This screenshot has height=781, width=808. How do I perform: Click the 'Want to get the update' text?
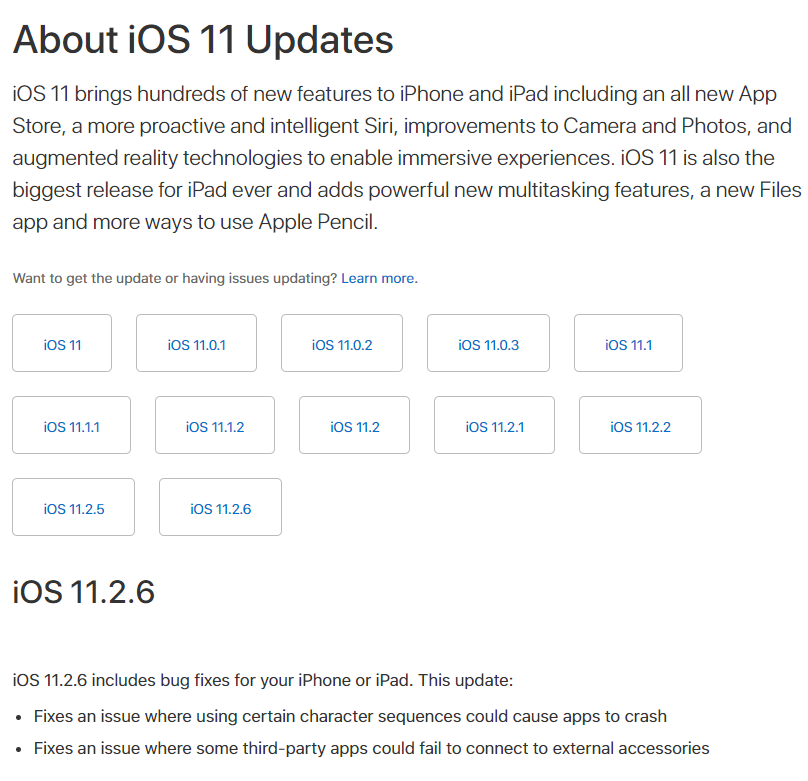coord(174,278)
